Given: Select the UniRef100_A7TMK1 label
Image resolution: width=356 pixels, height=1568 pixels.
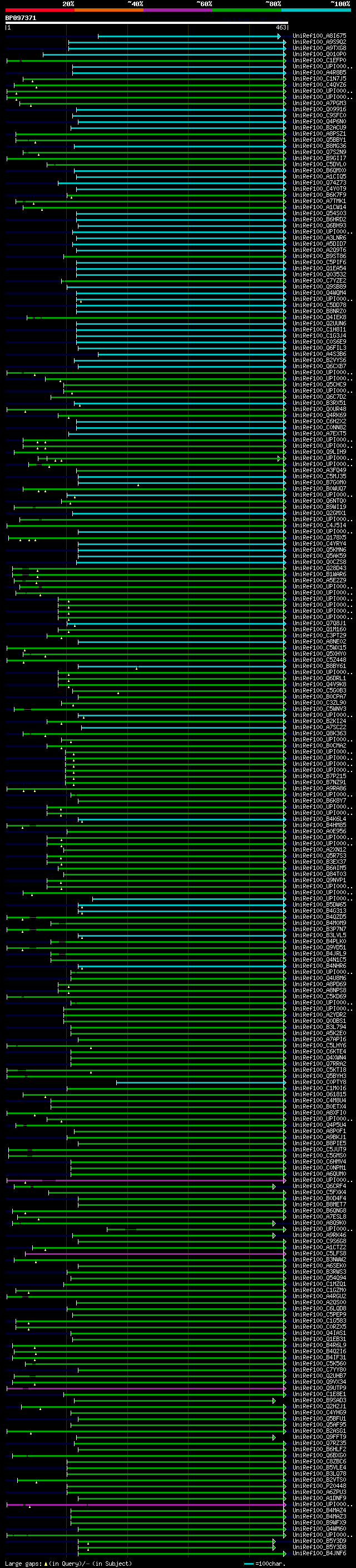Looking at the screenshot, I should click(x=319, y=201).
